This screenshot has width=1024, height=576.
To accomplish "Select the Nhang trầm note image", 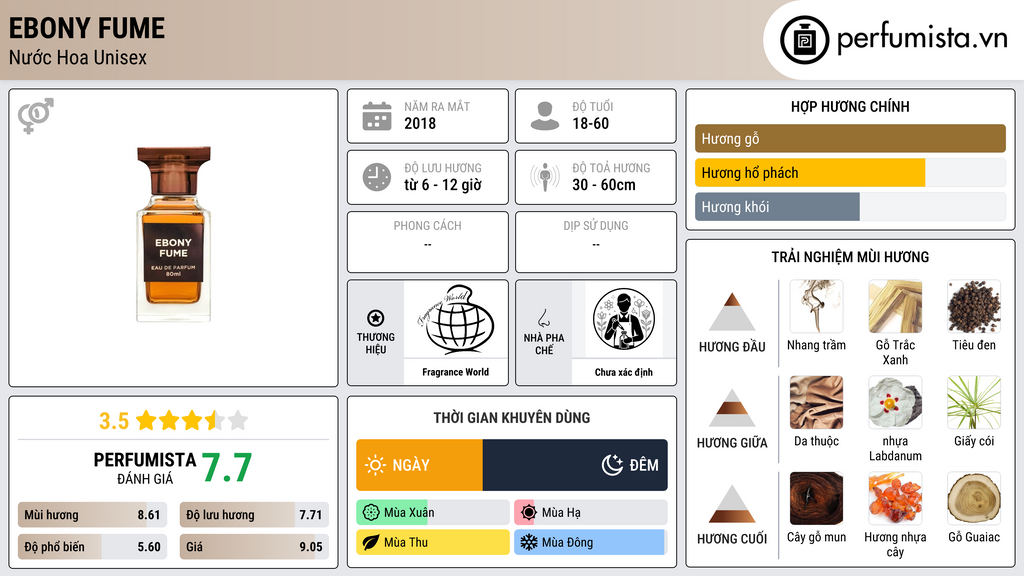I will click(816, 307).
